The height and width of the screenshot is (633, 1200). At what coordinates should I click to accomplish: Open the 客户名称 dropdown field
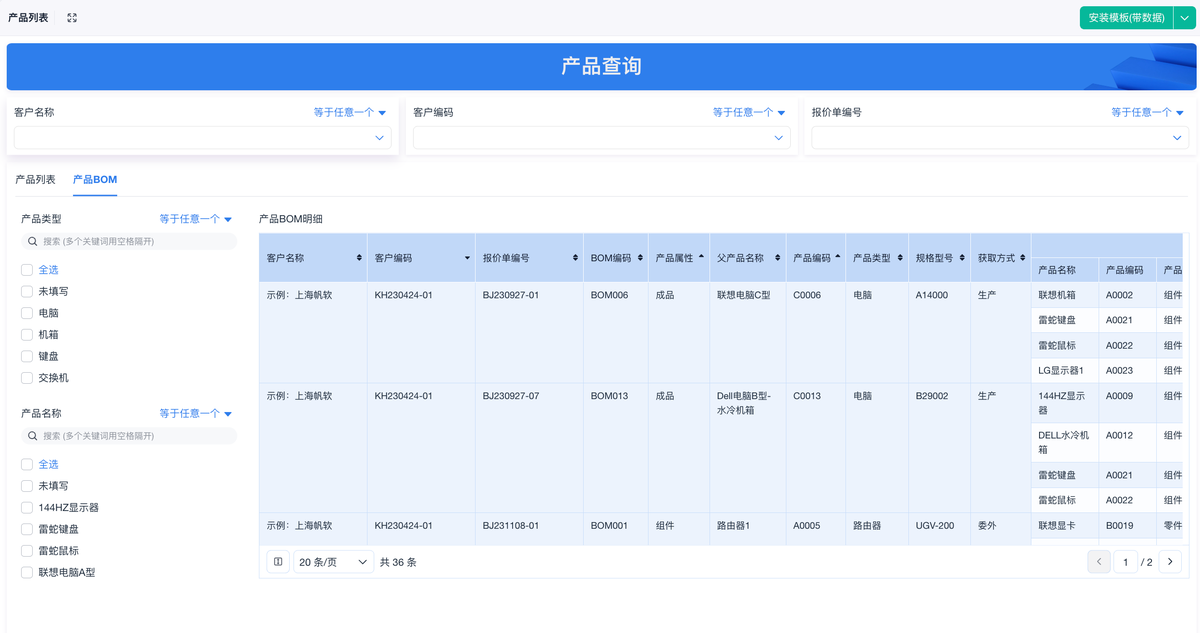pyautogui.click(x=202, y=138)
